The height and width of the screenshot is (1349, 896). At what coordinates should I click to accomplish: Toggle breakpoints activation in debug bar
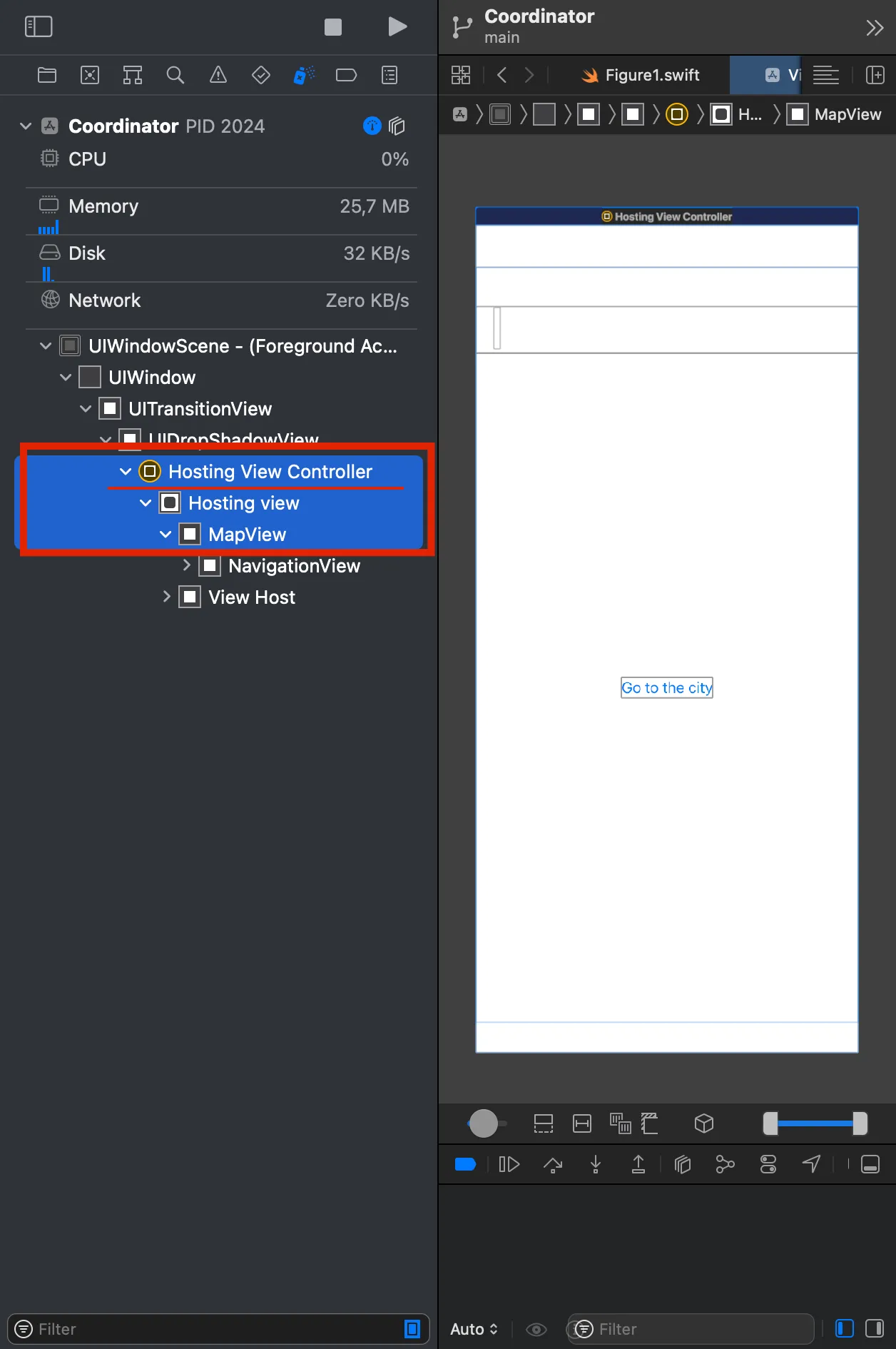point(465,1164)
